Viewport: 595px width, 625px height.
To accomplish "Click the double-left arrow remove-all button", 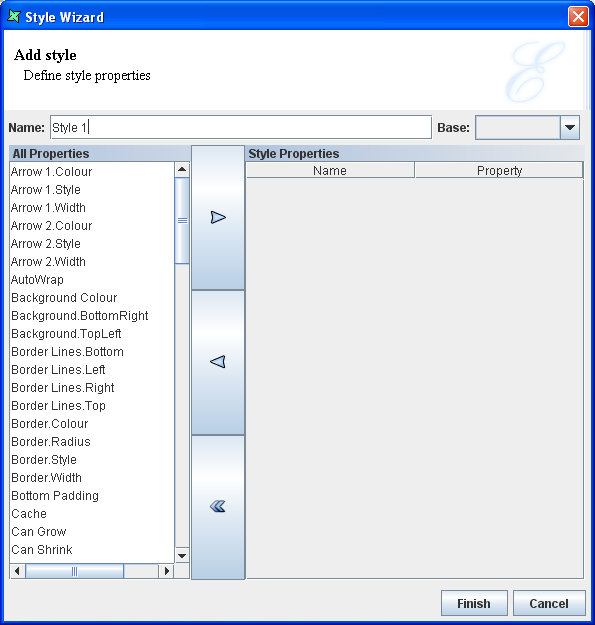I will [x=218, y=507].
